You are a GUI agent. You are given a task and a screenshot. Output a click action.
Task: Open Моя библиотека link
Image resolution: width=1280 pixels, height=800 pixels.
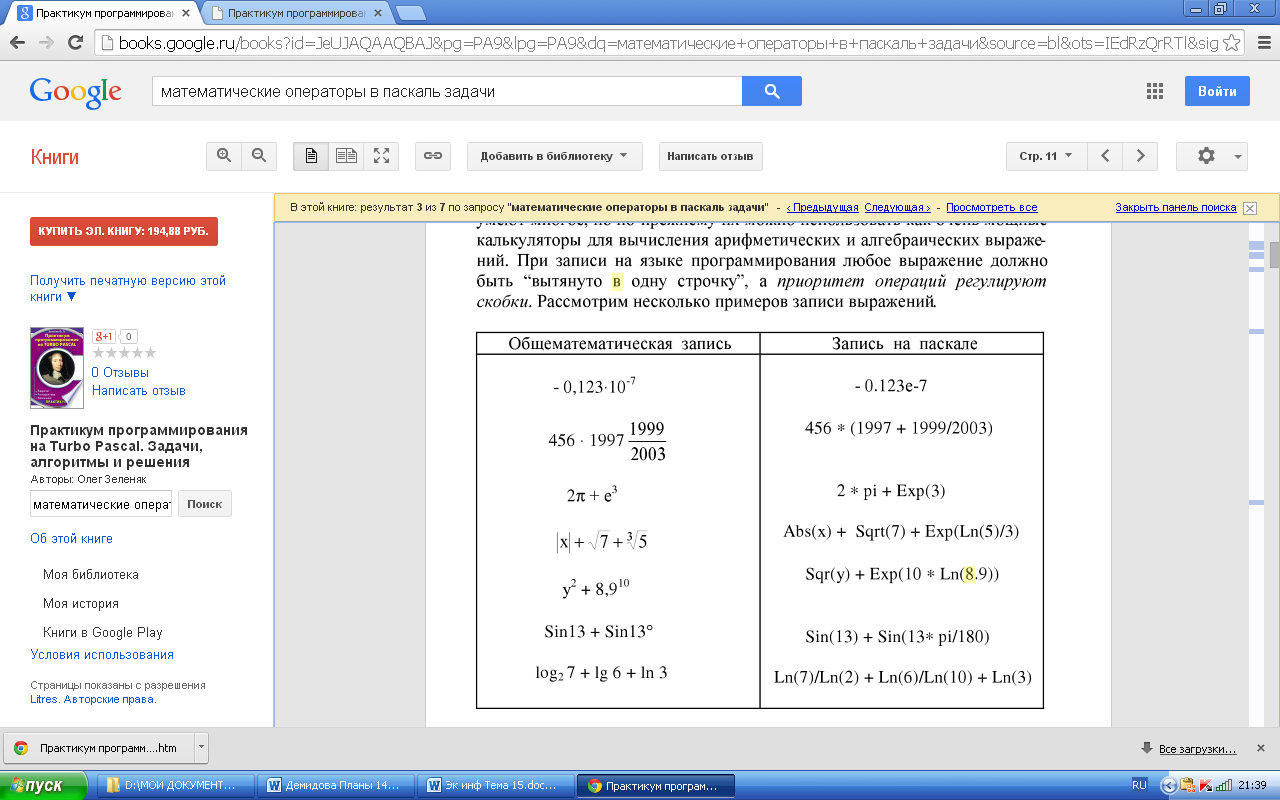pyautogui.click(x=91, y=575)
